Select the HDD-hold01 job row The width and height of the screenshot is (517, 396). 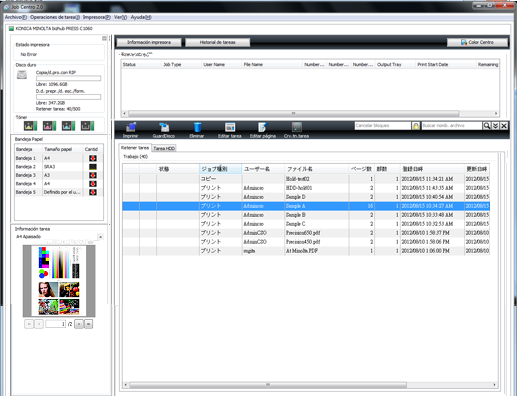(306, 188)
